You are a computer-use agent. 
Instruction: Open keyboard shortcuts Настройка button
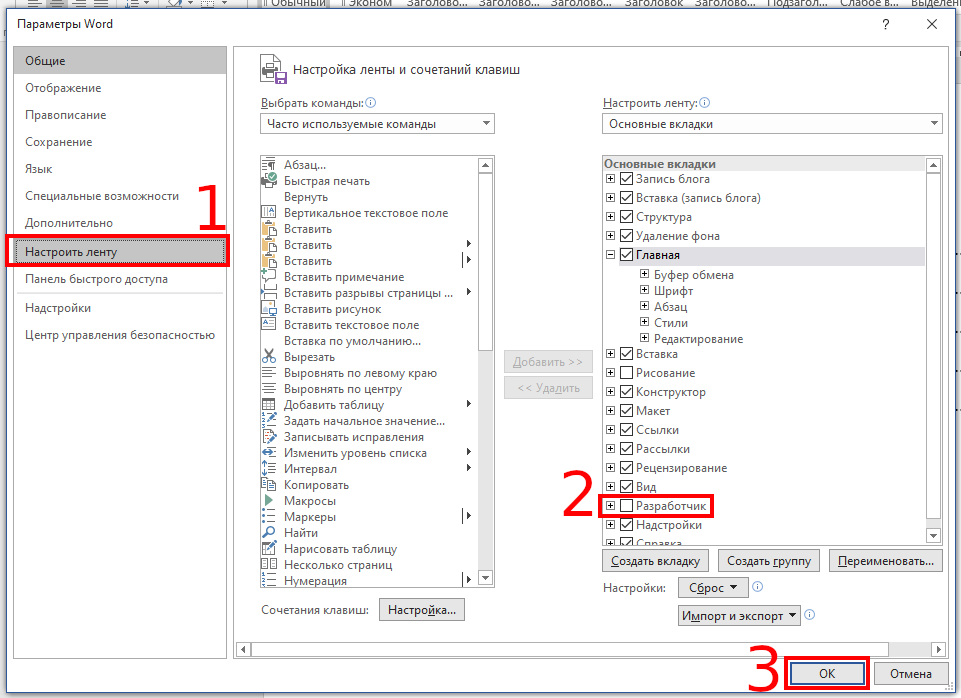point(422,610)
